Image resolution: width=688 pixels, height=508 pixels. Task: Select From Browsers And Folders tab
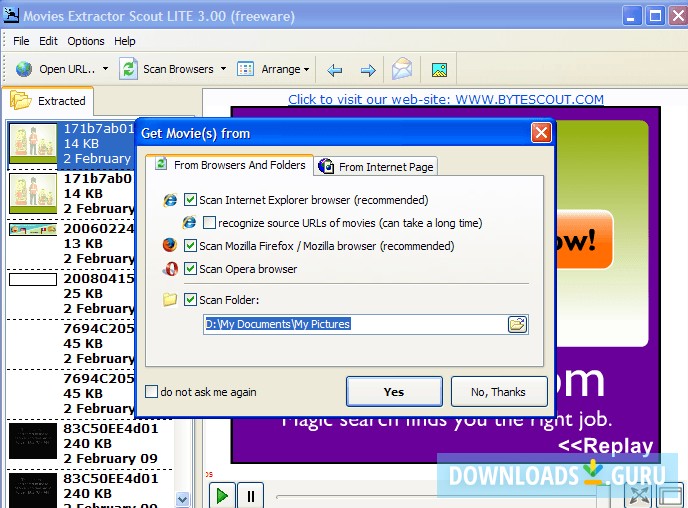coord(230,165)
